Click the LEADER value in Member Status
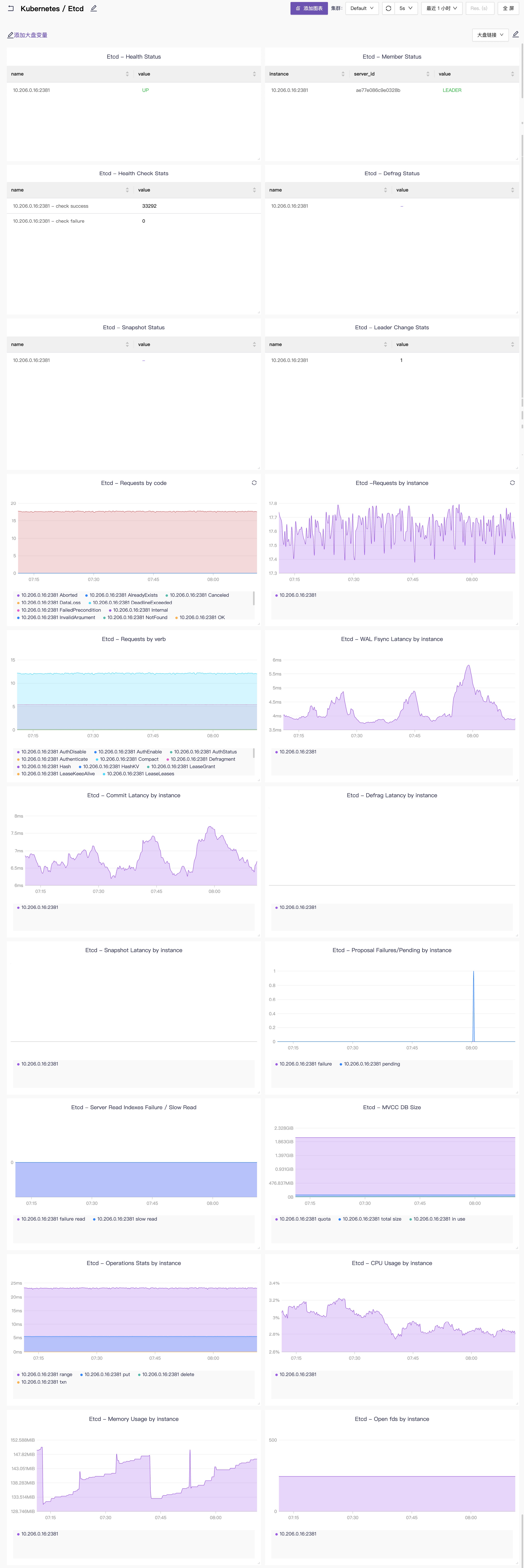The image size is (524, 1568). (x=452, y=90)
